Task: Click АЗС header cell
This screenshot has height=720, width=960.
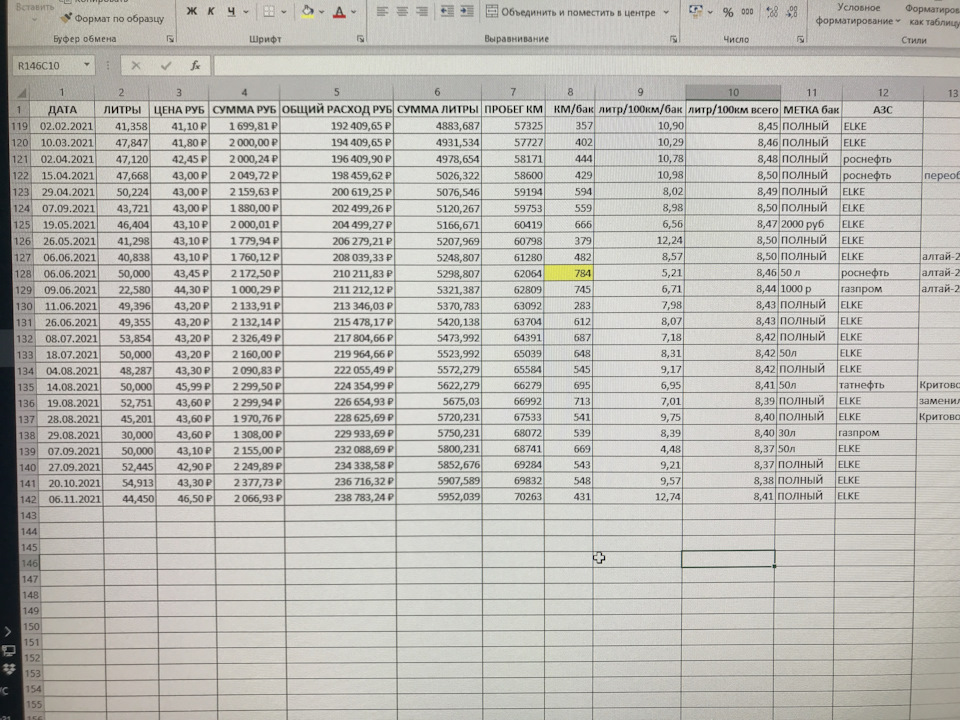Action: [x=882, y=110]
